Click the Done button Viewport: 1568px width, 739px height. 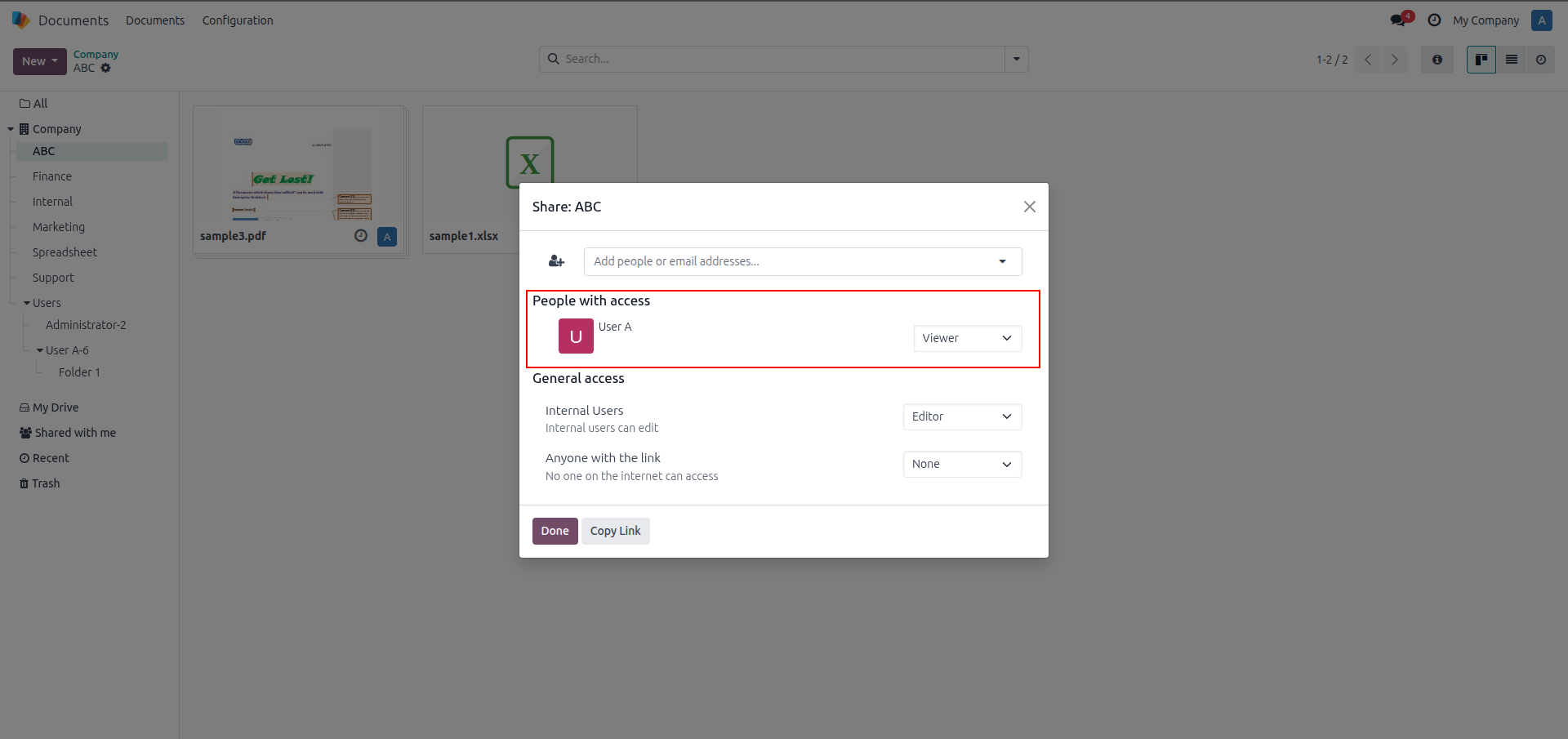(x=555, y=531)
